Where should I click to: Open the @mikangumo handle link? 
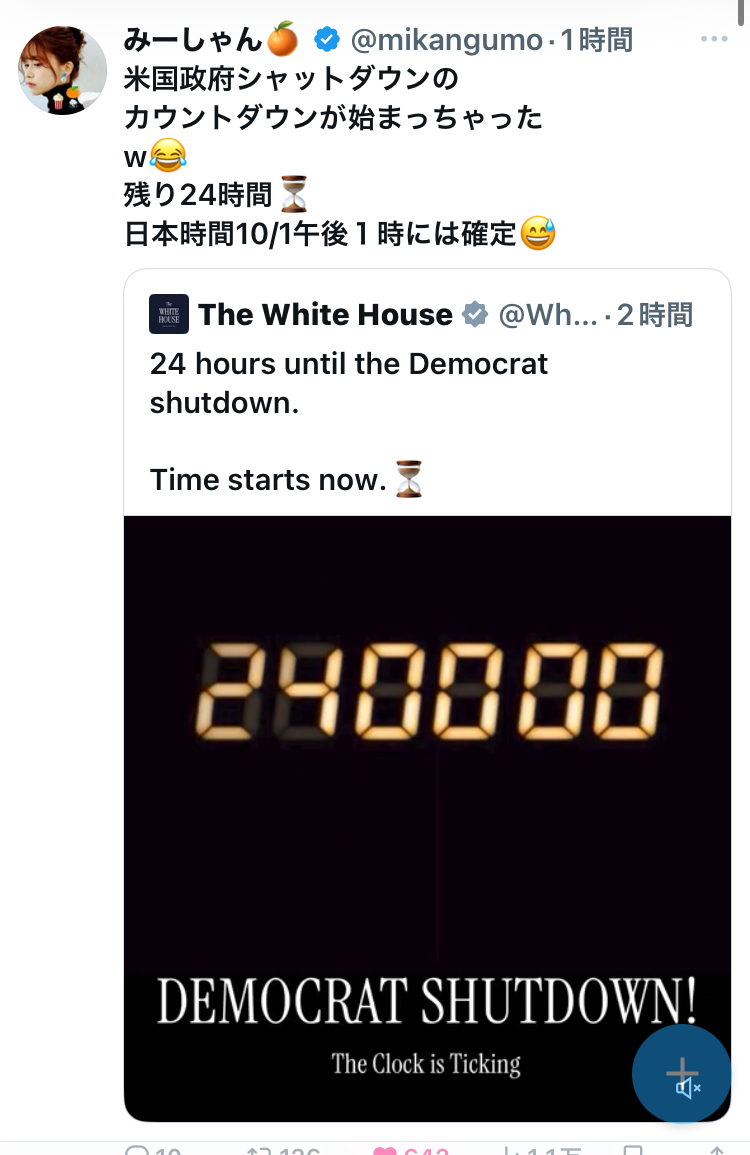446,40
